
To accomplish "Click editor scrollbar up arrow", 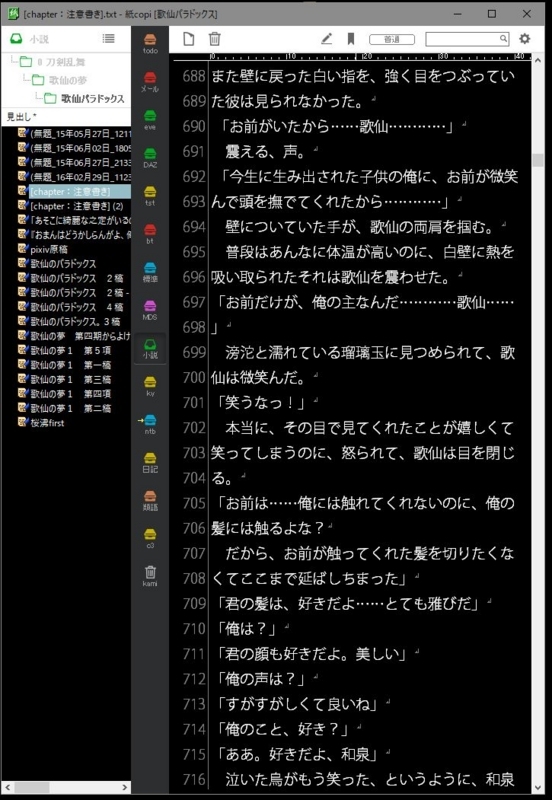I will tap(538, 60).
